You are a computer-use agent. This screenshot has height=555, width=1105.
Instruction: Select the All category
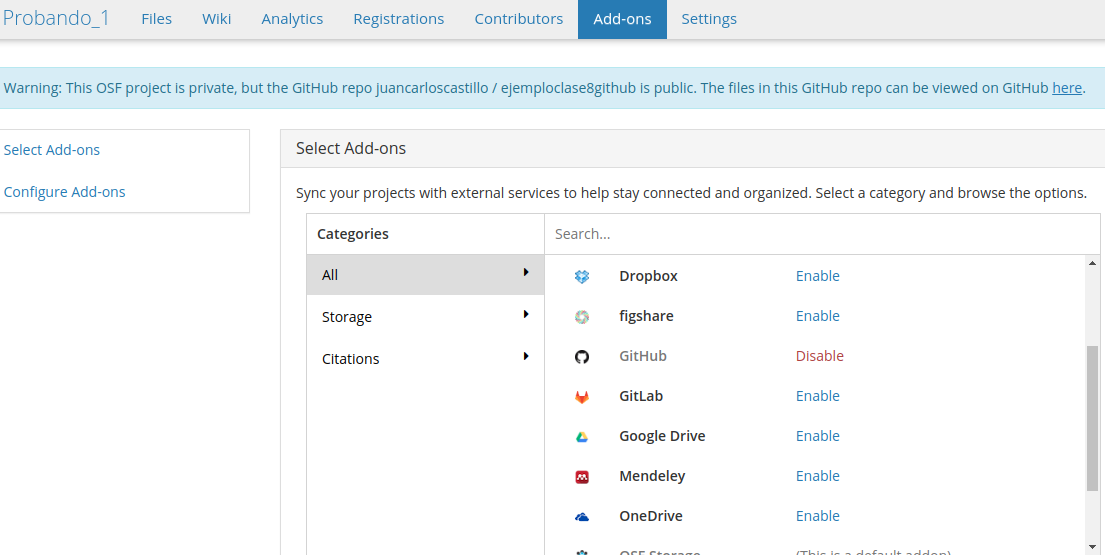[425, 275]
